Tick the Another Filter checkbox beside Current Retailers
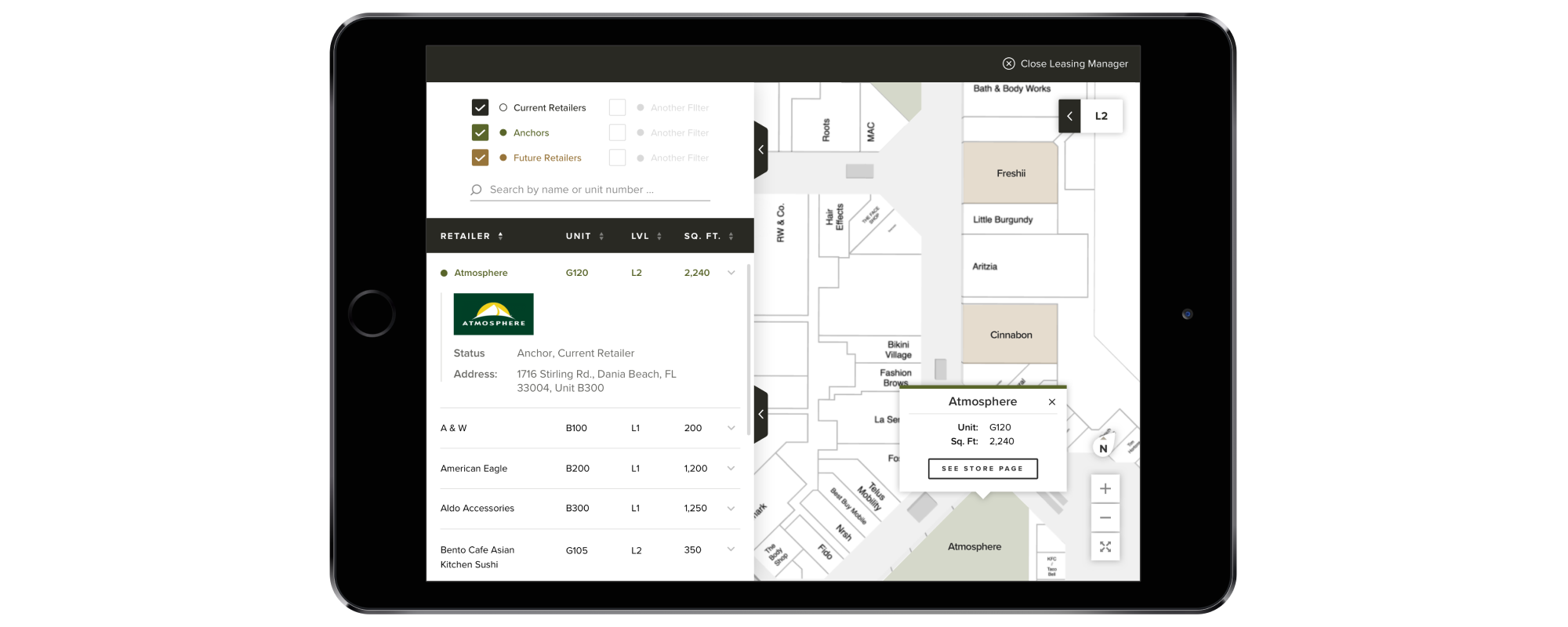Screen dimensions: 1568x627 pos(618,107)
